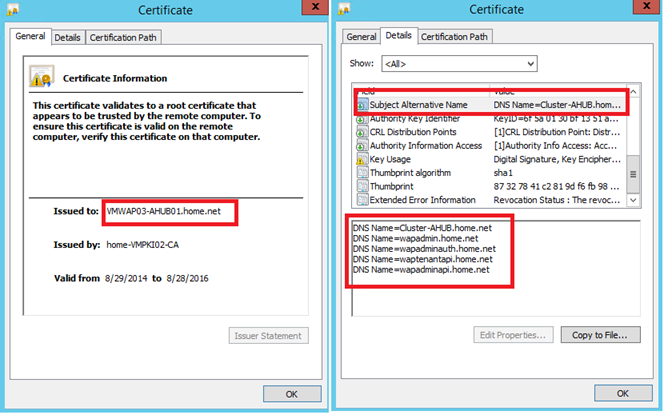Select the Key Usage field row
664x415 pixels.
[490, 159]
